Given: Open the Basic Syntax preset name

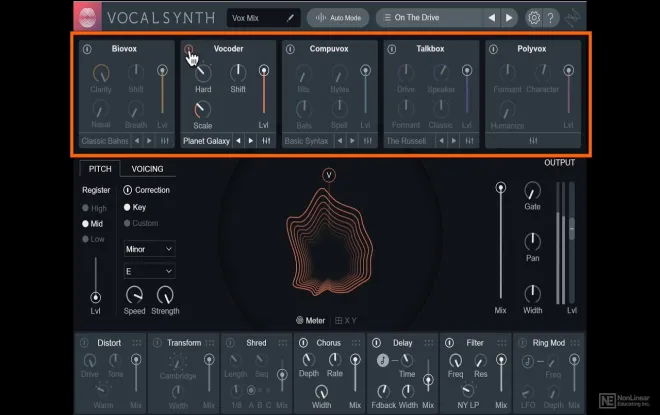Looking at the screenshot, I should [306, 141].
